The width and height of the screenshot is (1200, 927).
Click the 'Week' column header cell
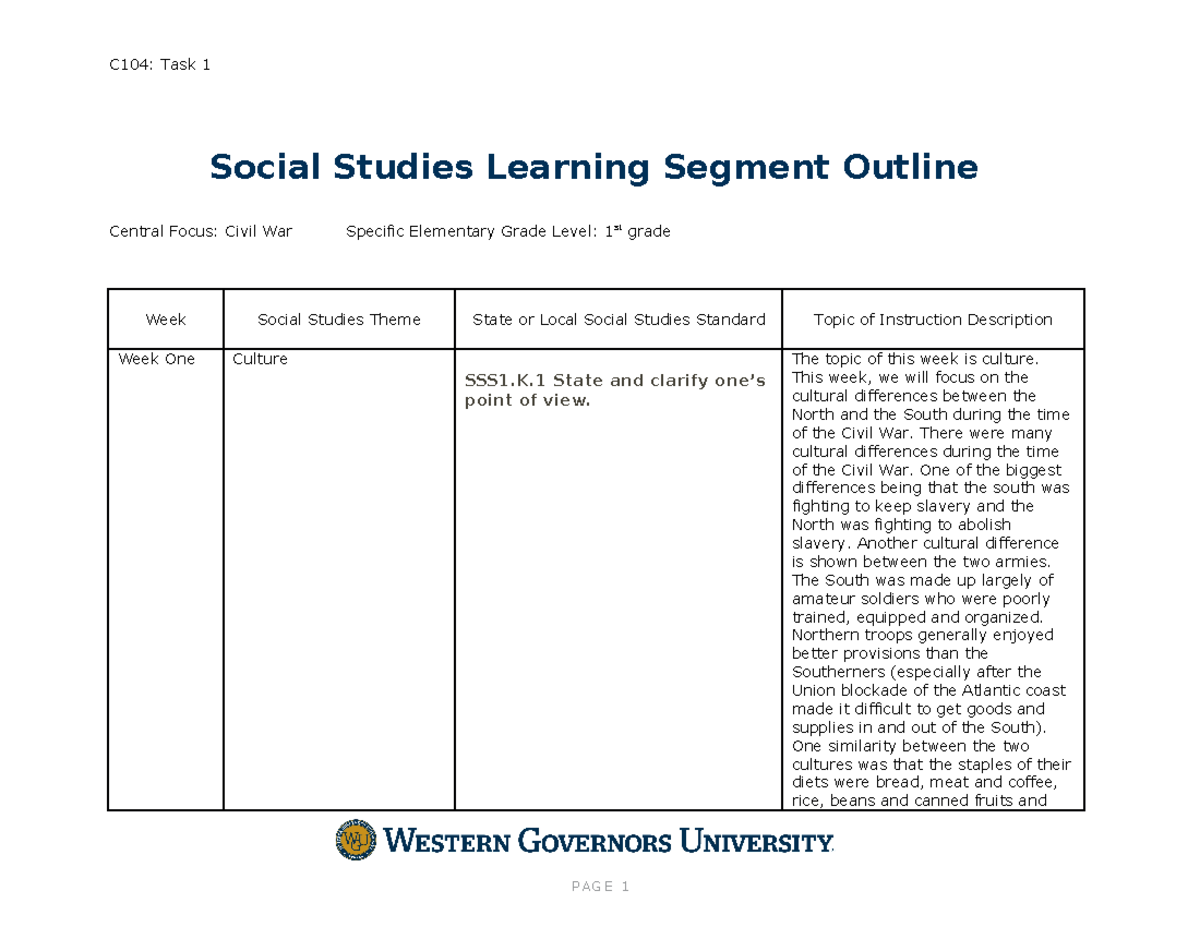(x=165, y=319)
